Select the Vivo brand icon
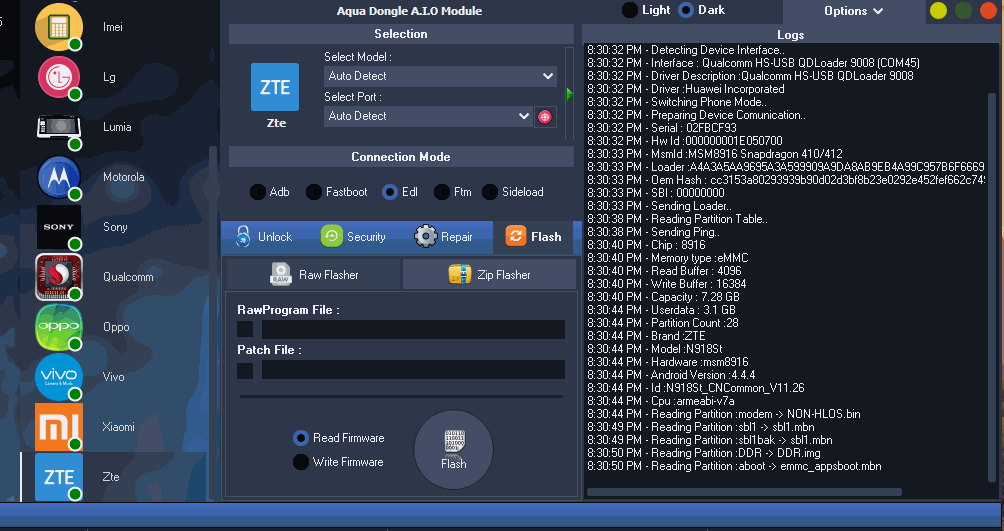1004x531 pixels. 59,377
